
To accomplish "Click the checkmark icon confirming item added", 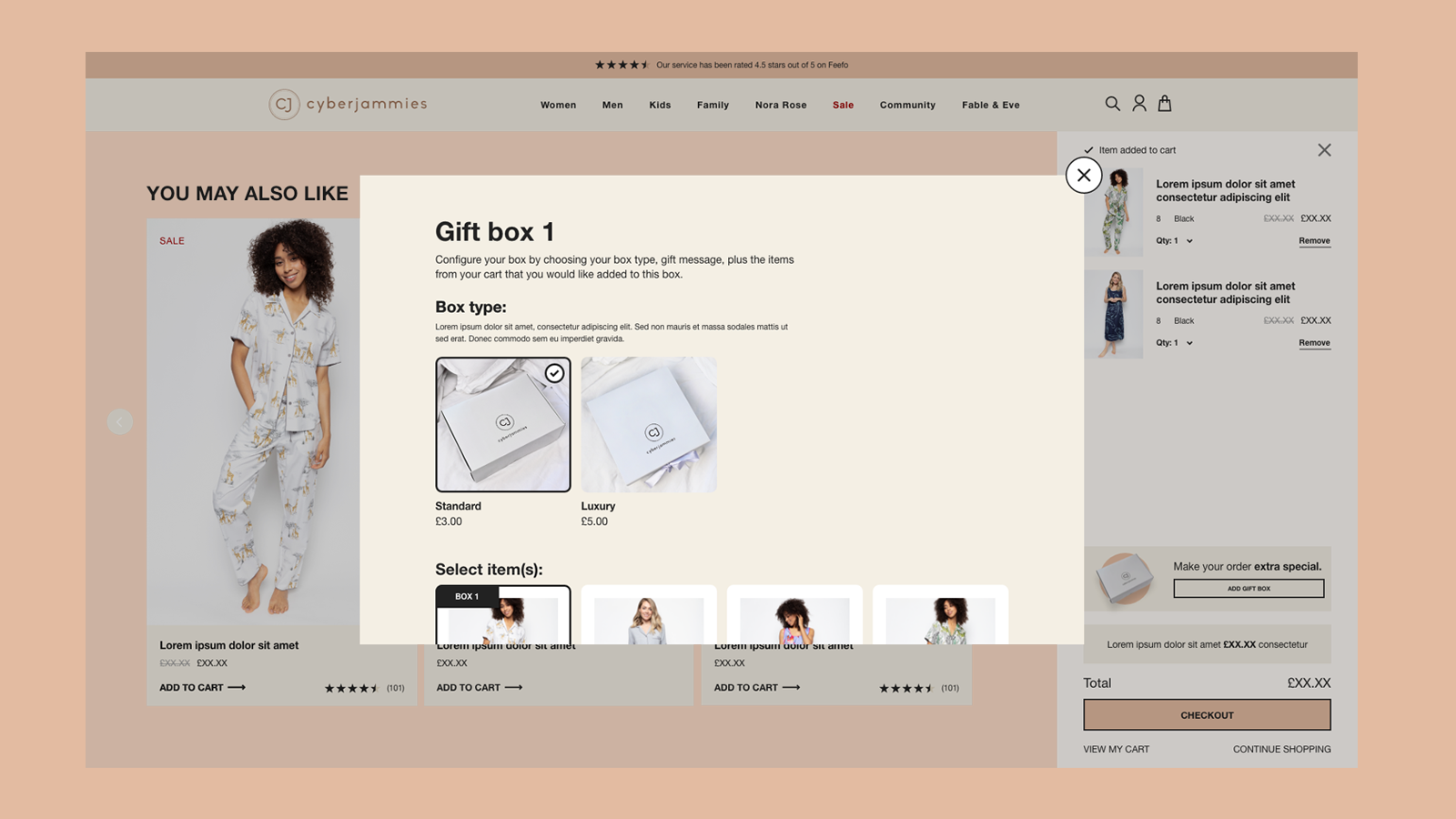I will point(1087,150).
